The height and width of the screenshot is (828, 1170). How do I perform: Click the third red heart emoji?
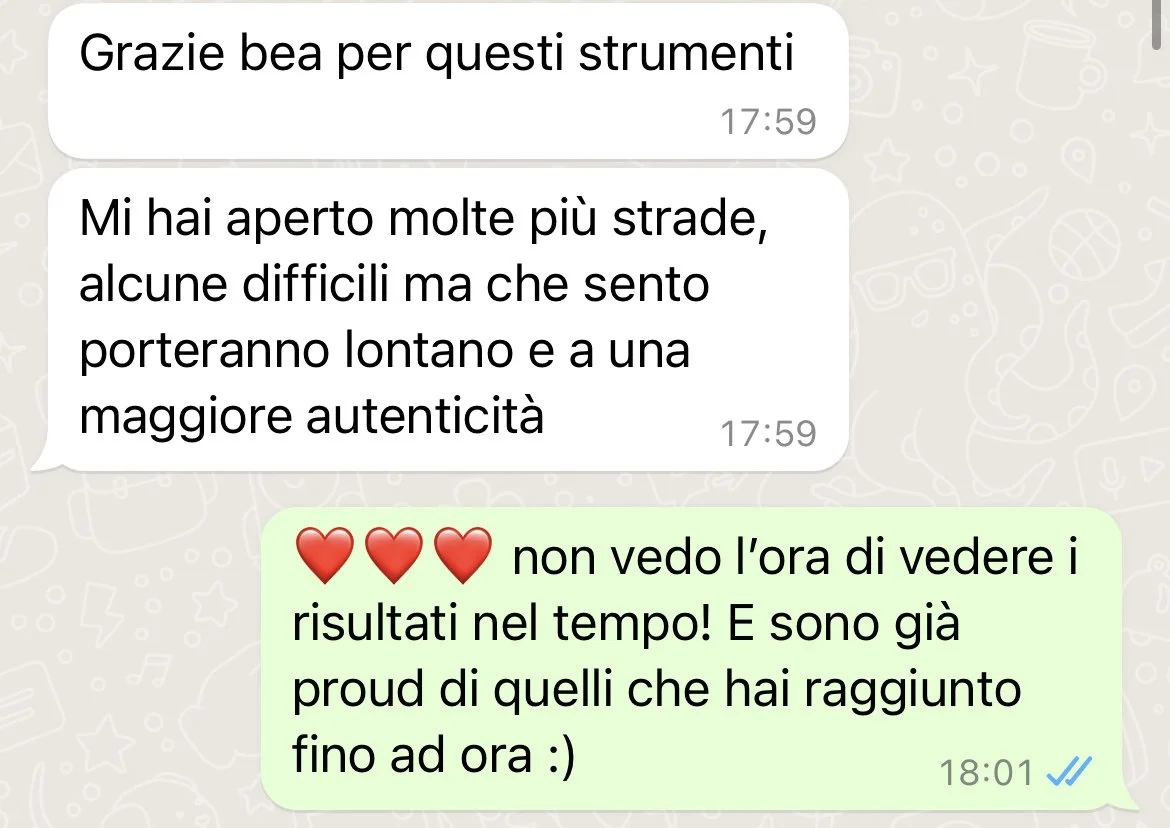463,555
